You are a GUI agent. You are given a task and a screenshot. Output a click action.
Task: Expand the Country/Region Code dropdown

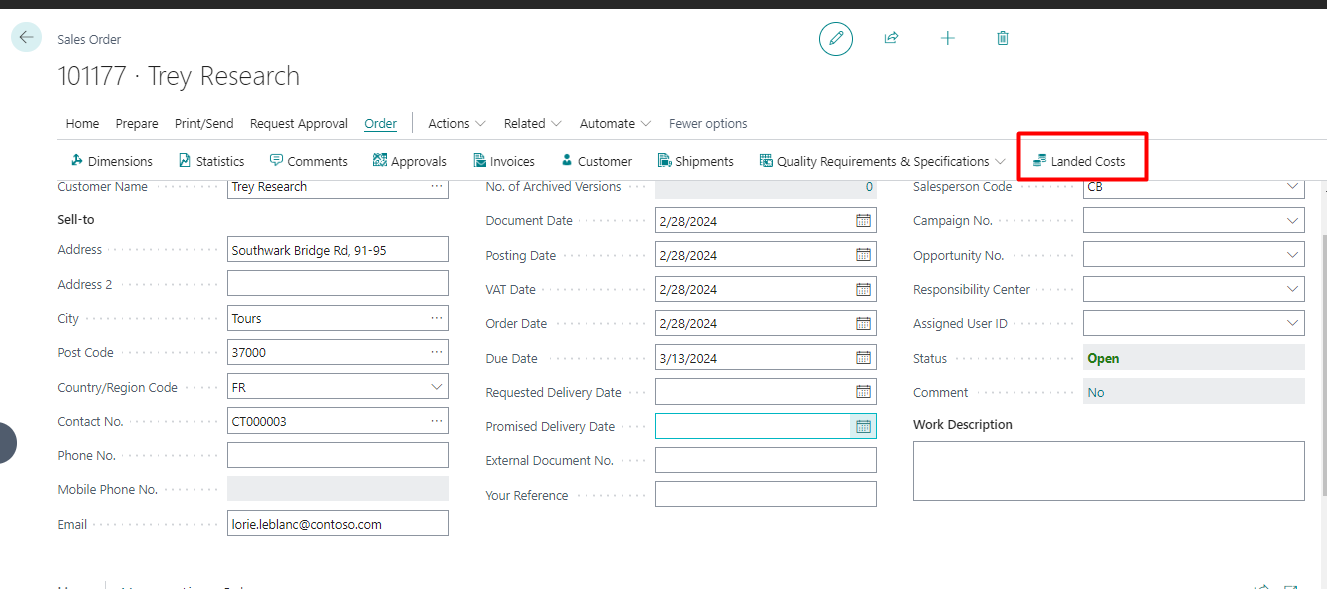coord(436,387)
